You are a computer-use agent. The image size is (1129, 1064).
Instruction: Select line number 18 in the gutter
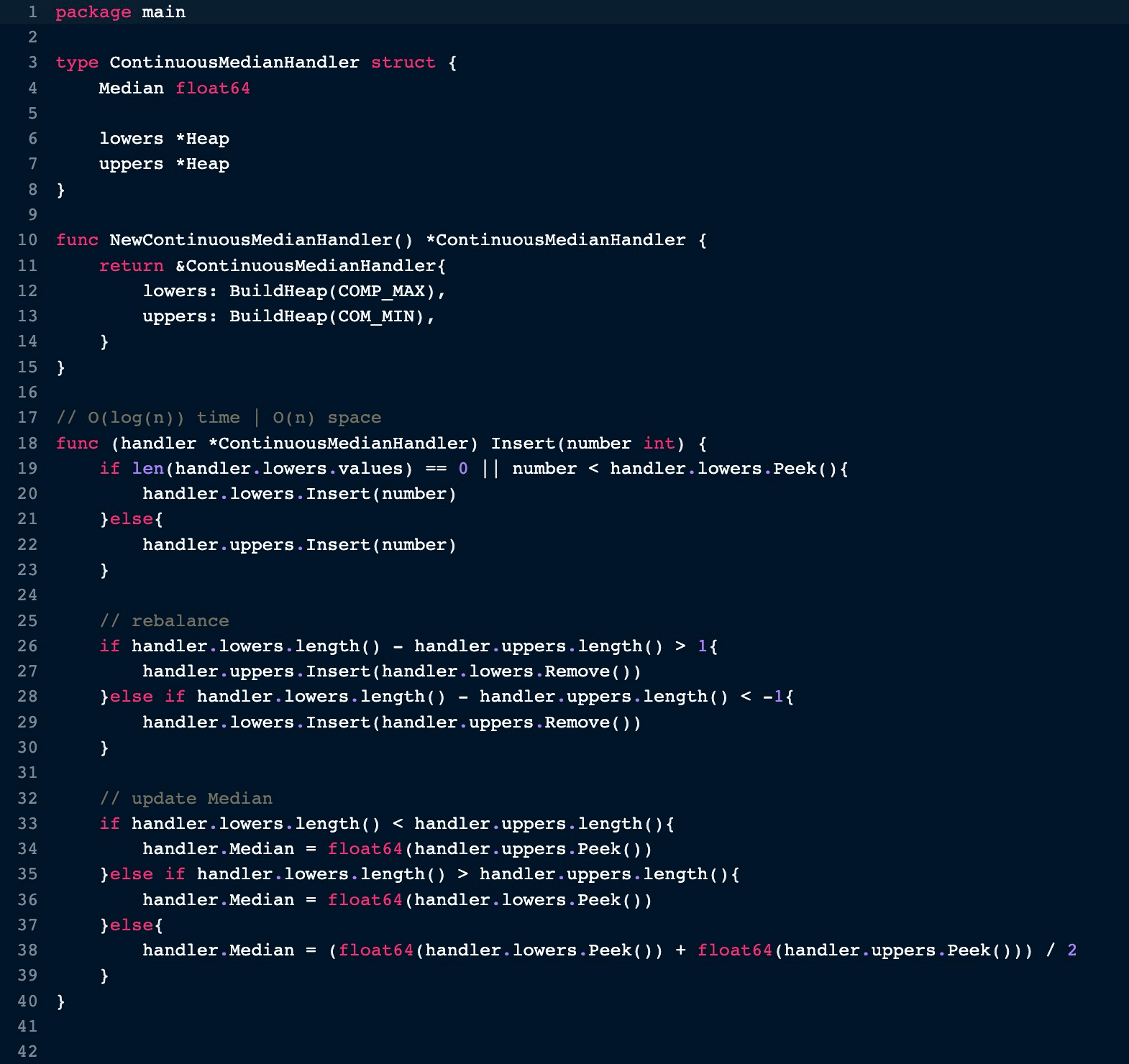[x=27, y=443]
